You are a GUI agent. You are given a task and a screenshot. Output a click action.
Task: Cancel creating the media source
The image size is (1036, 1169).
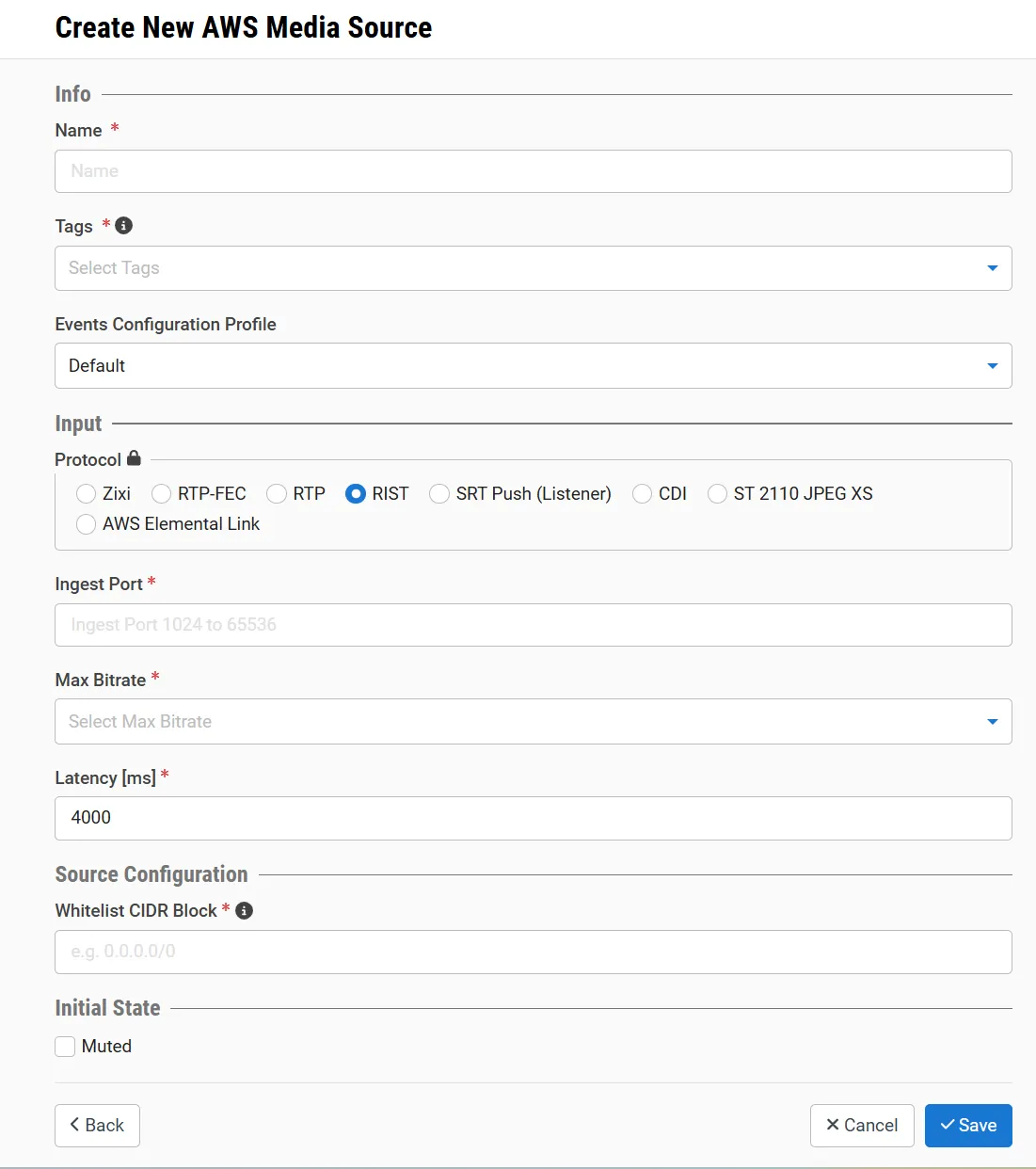862,1126
